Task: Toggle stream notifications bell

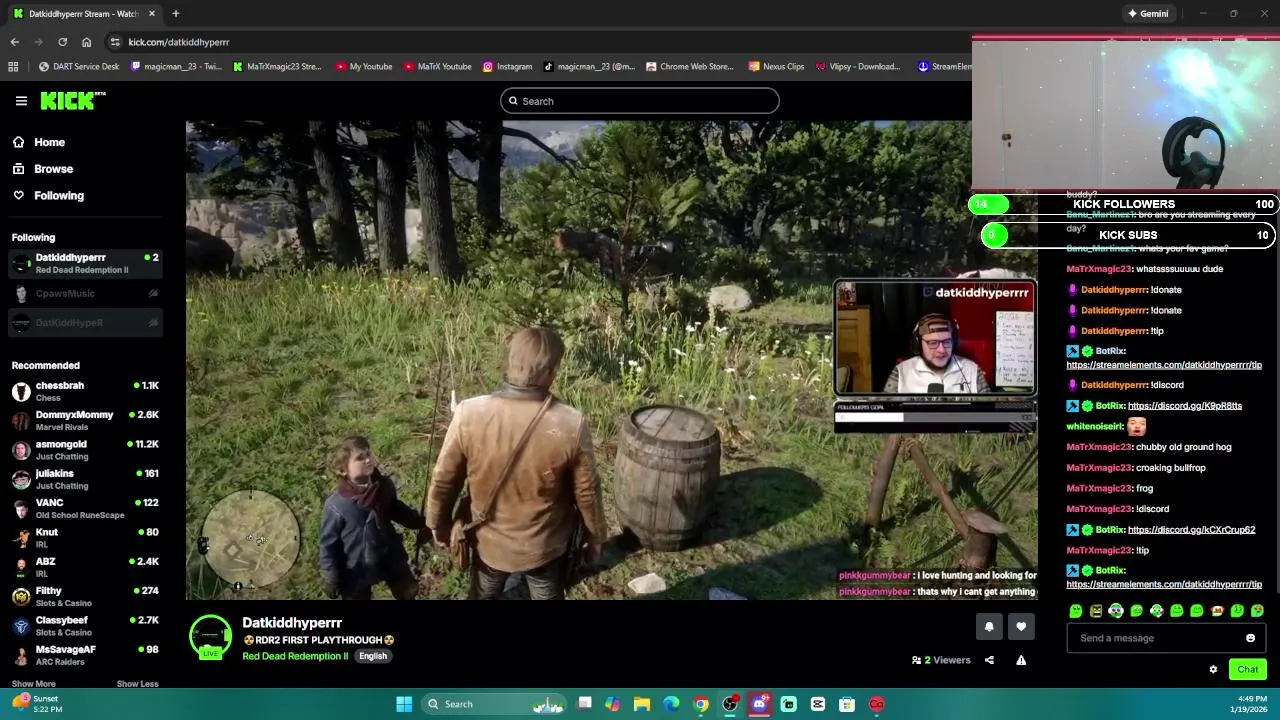Action: 989,627
